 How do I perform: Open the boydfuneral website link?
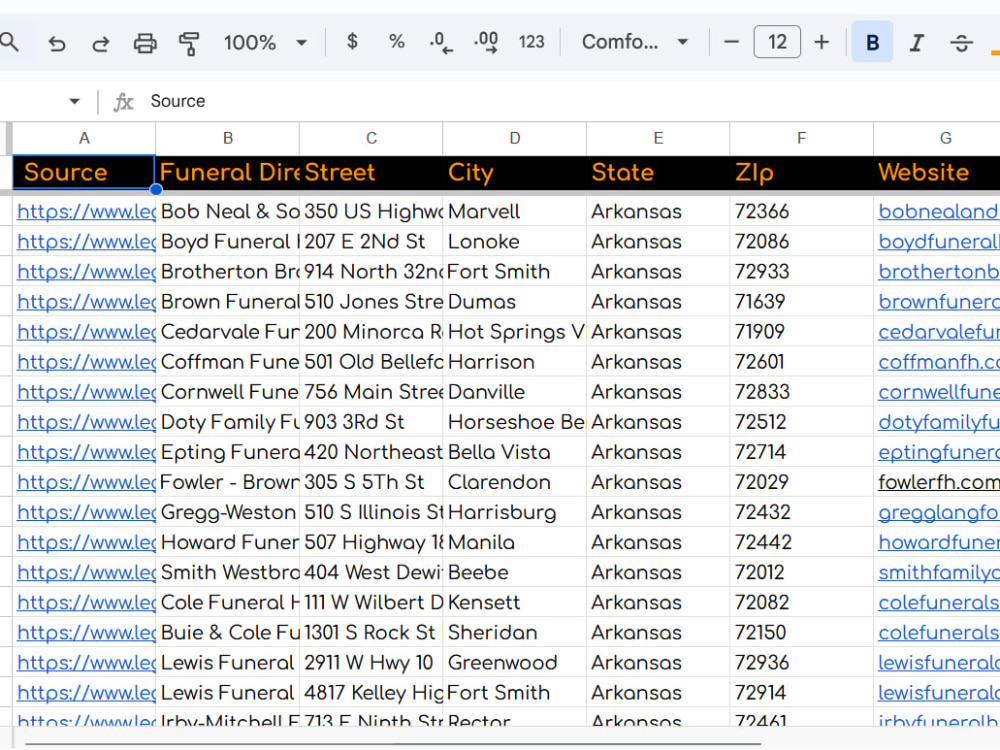938,242
